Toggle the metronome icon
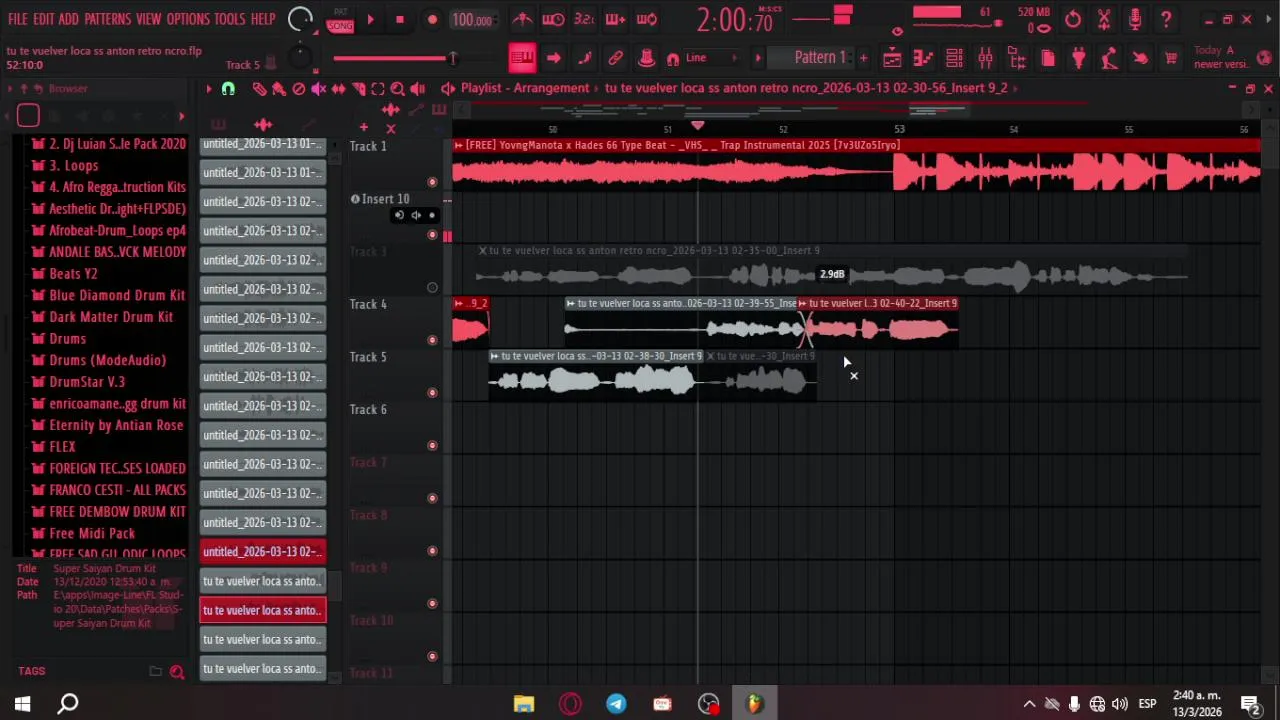This screenshot has height=720, width=1280. tap(522, 19)
